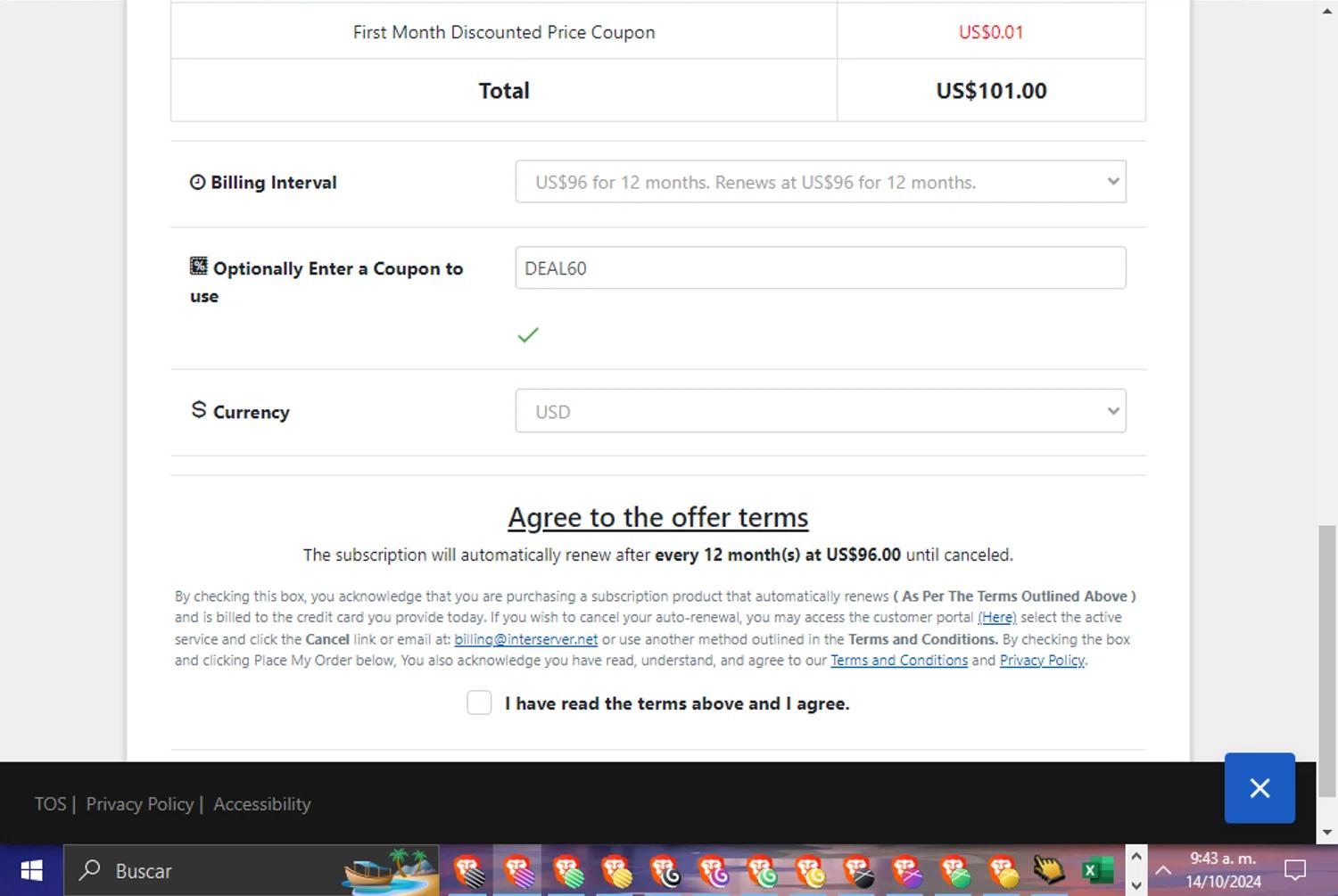
Task: Open the taskbar clock showing 9:43 a. m.
Action: 1223,870
